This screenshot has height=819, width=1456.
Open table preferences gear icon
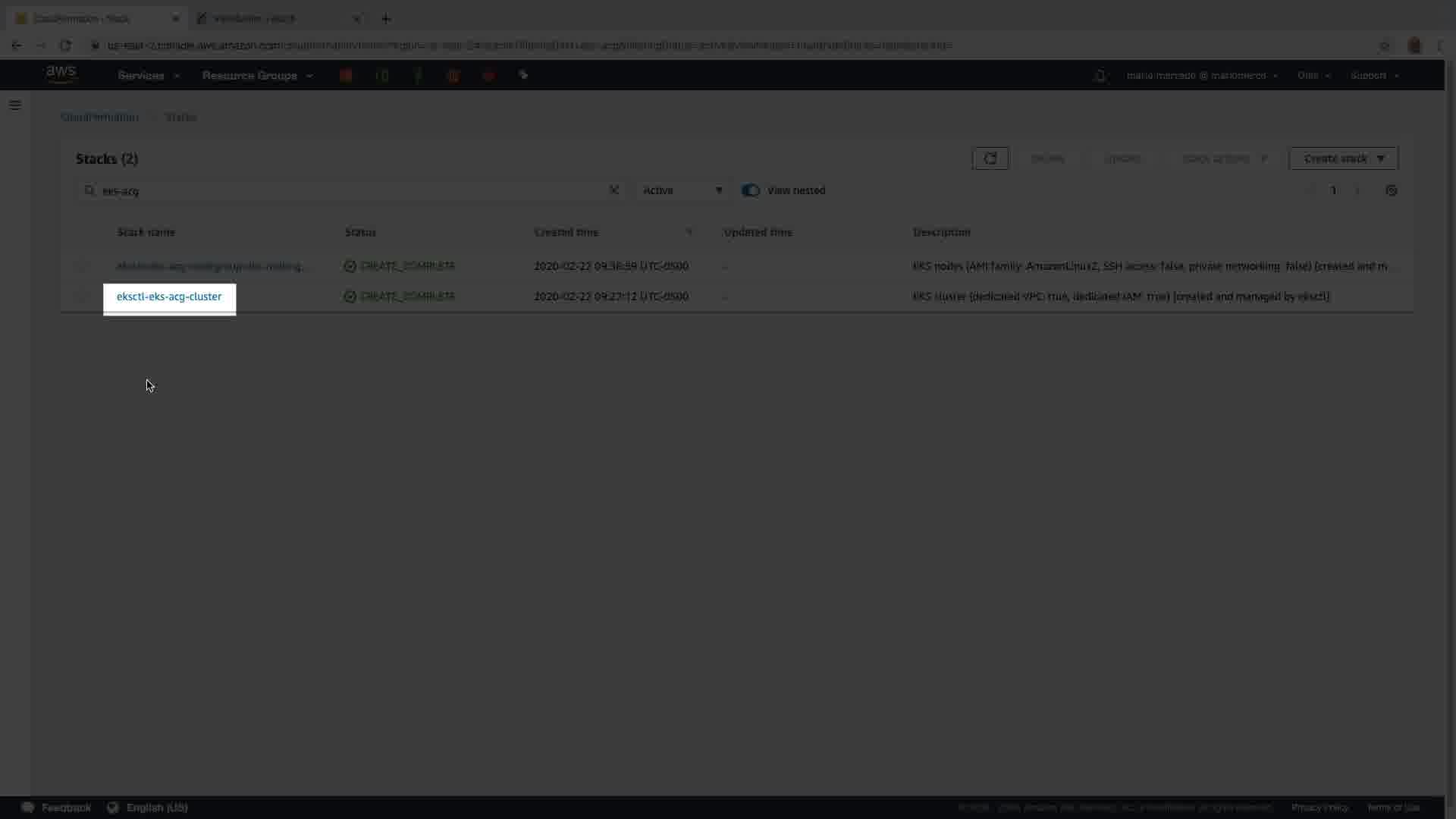tap(1391, 191)
